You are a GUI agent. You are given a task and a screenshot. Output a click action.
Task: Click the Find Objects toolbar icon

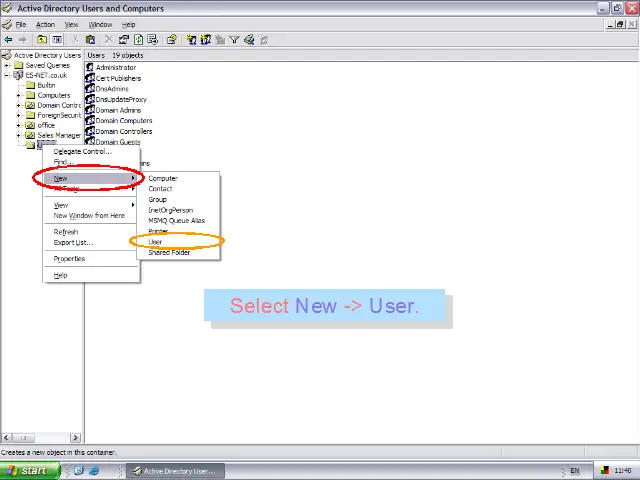249,40
